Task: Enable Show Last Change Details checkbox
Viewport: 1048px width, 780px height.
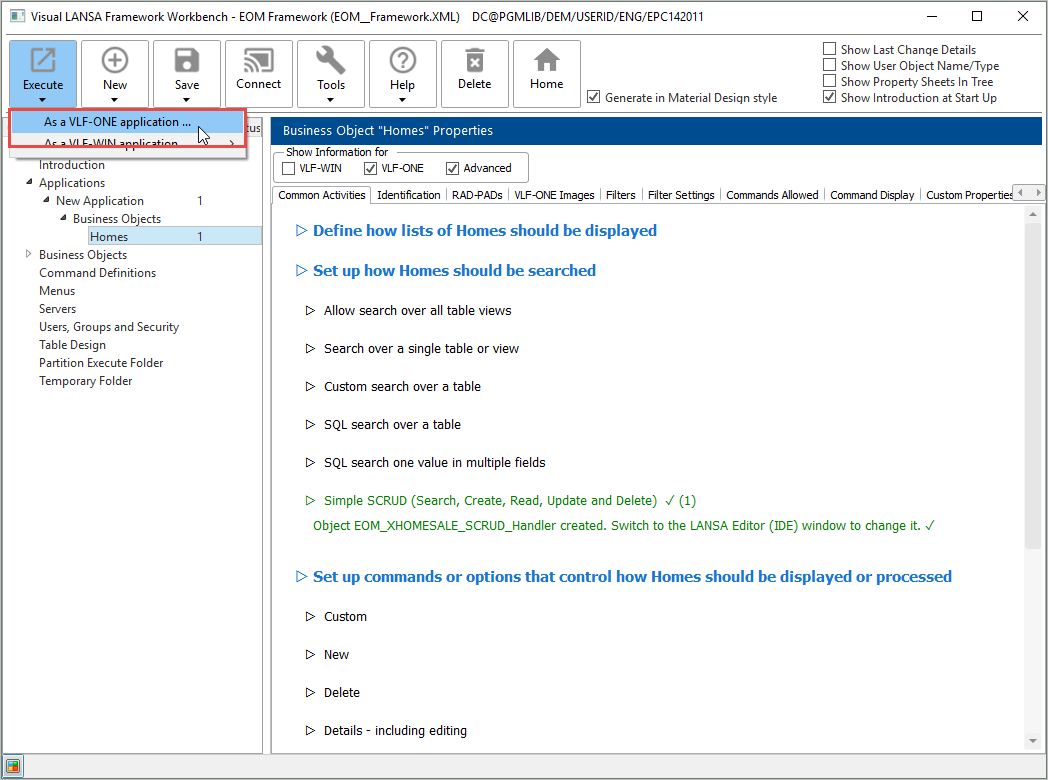Action: pyautogui.click(x=830, y=49)
